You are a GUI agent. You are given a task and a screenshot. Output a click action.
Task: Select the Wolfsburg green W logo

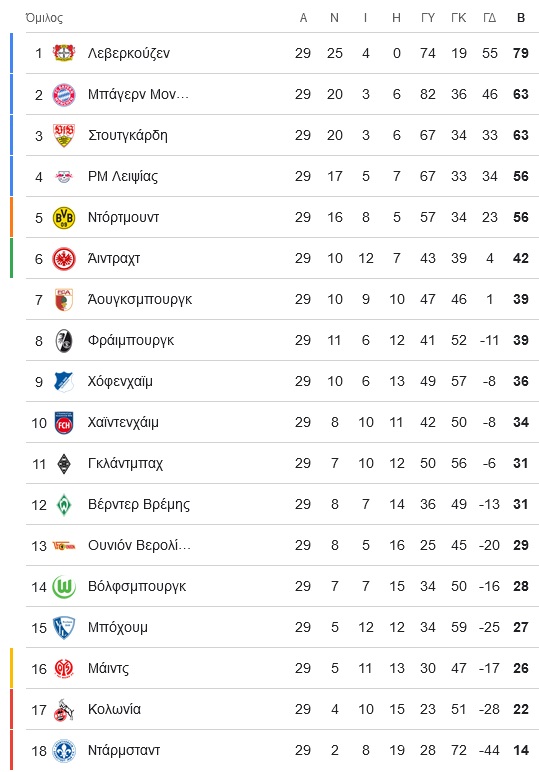click(63, 586)
